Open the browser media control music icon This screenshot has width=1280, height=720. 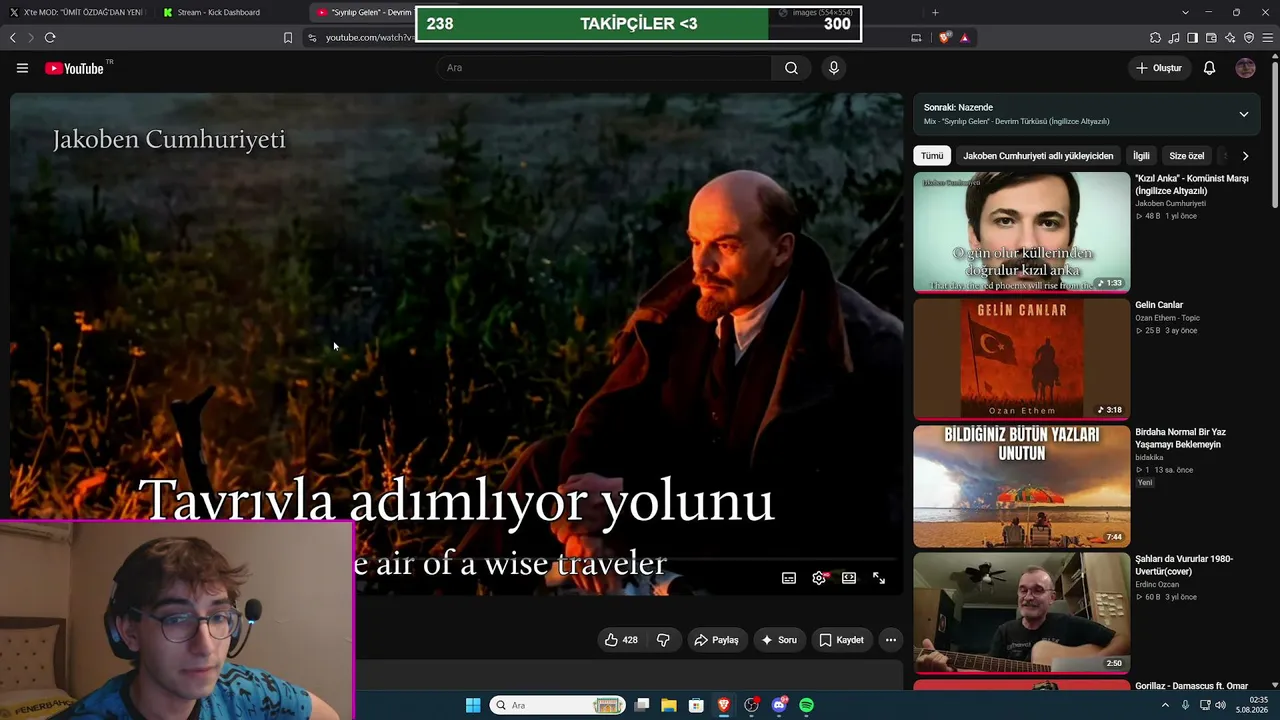(x=1174, y=38)
